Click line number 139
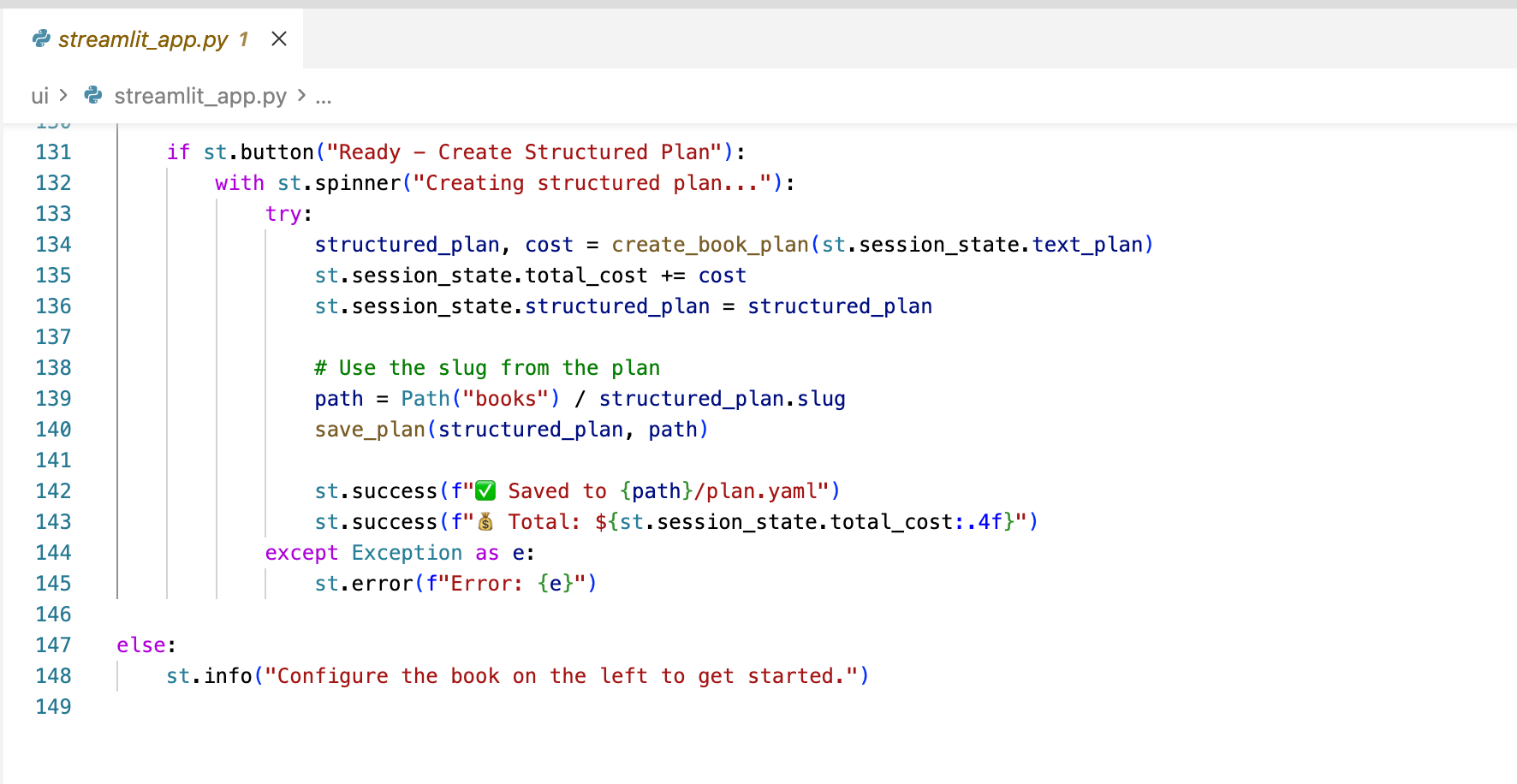Image resolution: width=1517 pixels, height=784 pixels. (53, 399)
